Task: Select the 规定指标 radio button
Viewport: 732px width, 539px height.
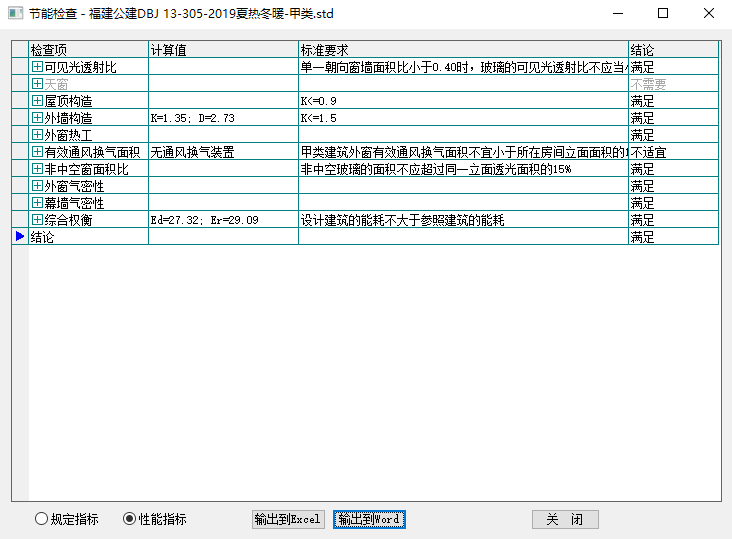Action: point(41,519)
